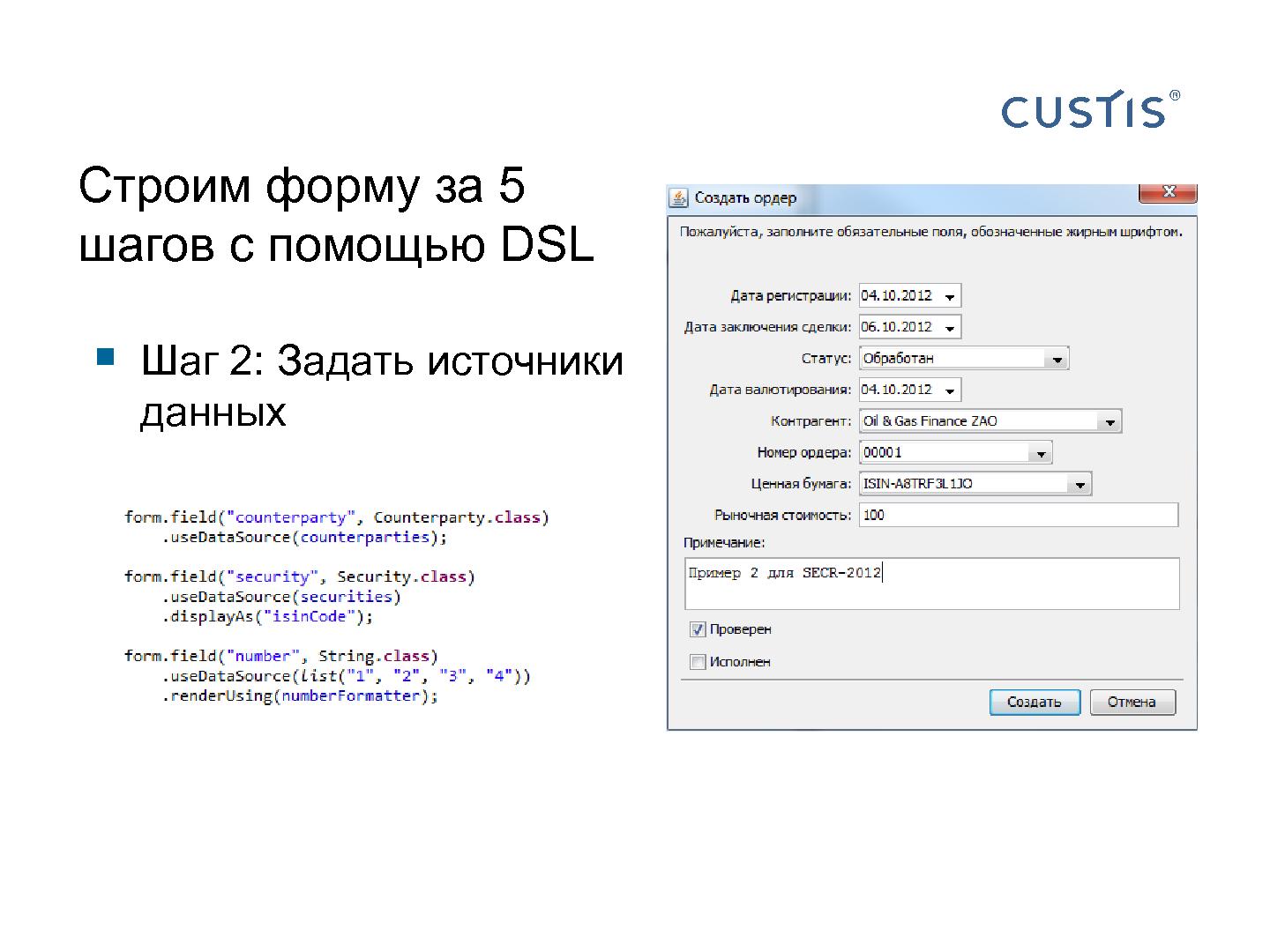Image resolution: width=1270 pixels, height=952 pixels.
Task: Open the Дата регистрации date dropdown
Action: click(x=949, y=296)
